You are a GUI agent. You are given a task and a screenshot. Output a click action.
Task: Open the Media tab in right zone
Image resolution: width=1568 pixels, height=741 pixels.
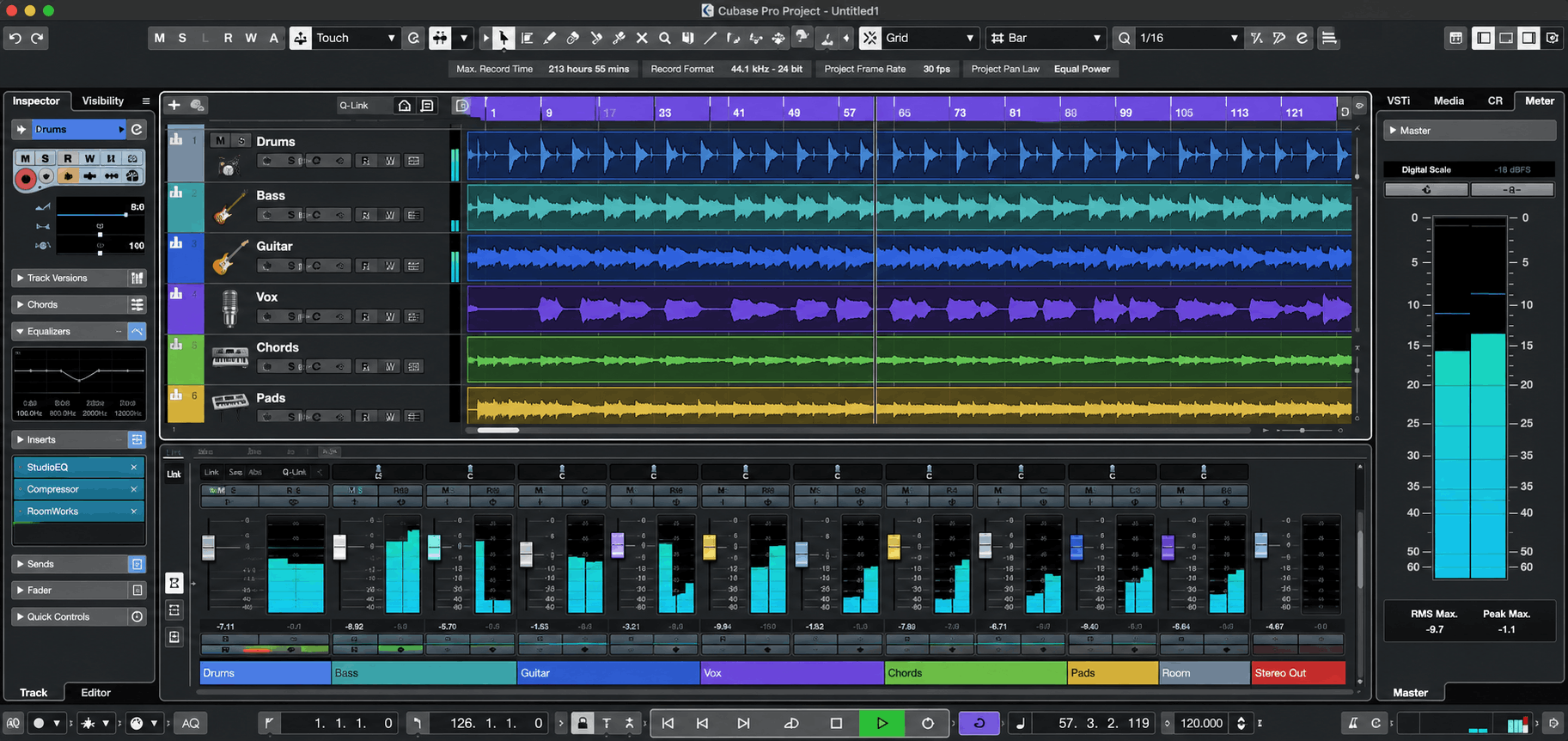click(x=1449, y=101)
